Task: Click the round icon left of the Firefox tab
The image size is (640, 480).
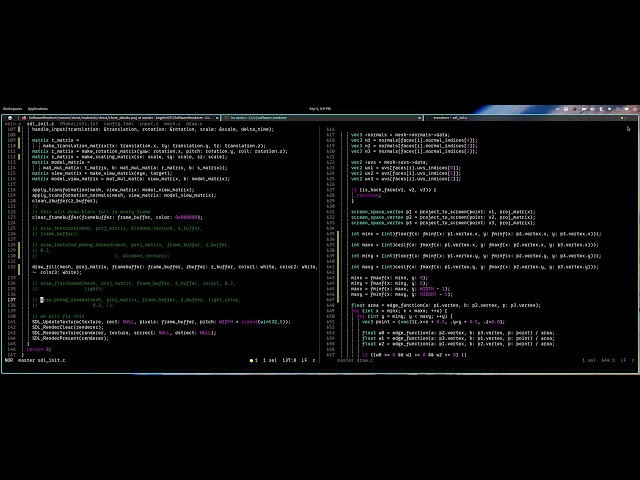Action: 10,118
